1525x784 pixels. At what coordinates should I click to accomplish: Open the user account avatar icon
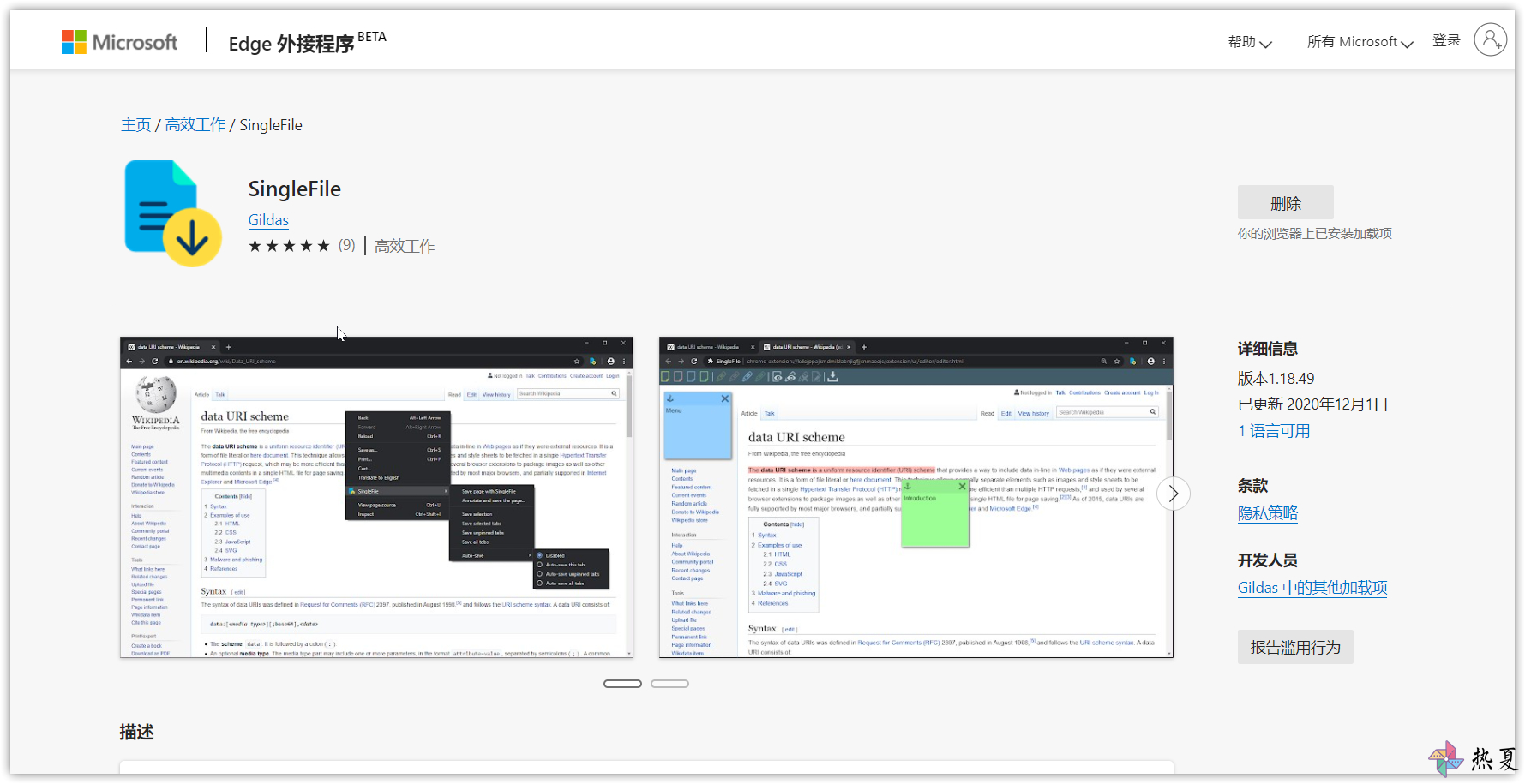point(1490,39)
